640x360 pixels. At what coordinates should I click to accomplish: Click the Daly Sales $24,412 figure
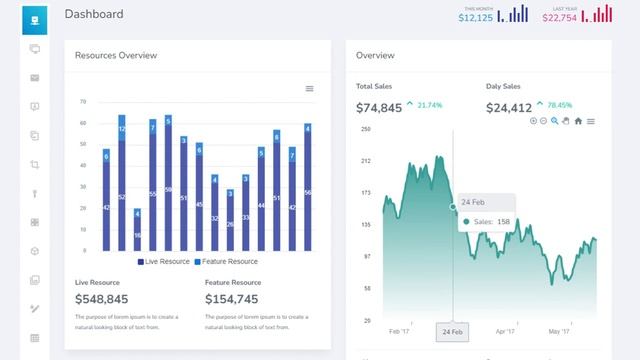pos(509,108)
